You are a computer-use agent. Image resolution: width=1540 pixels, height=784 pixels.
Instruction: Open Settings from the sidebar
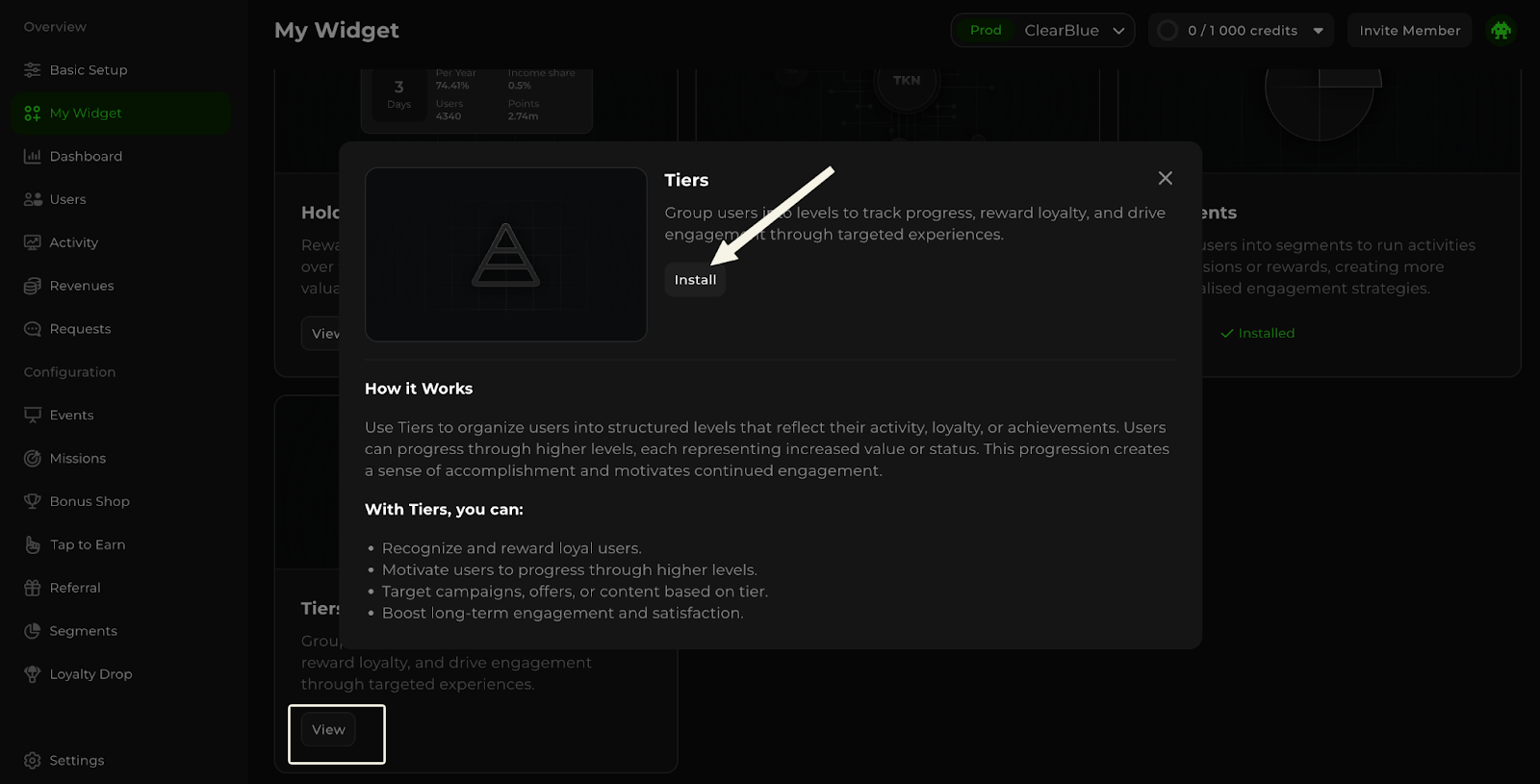click(x=76, y=761)
